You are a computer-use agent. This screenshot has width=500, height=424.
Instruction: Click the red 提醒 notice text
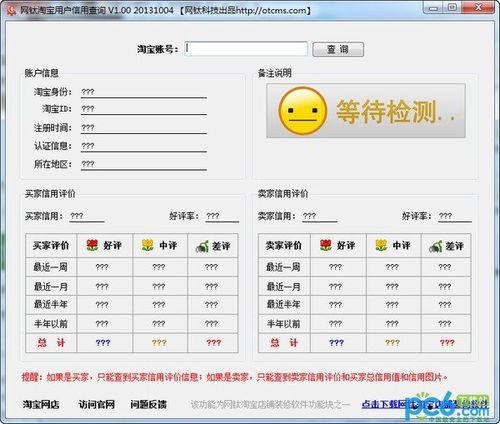point(235,377)
